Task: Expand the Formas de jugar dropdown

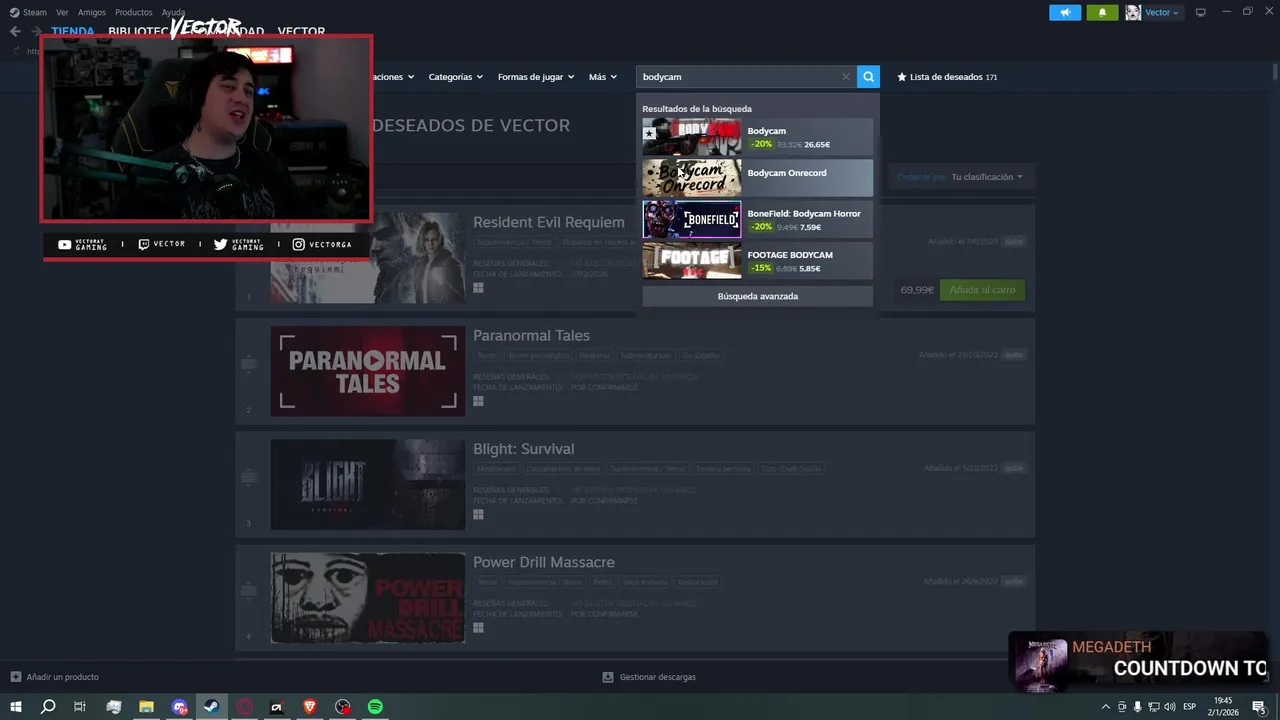Action: click(x=536, y=77)
